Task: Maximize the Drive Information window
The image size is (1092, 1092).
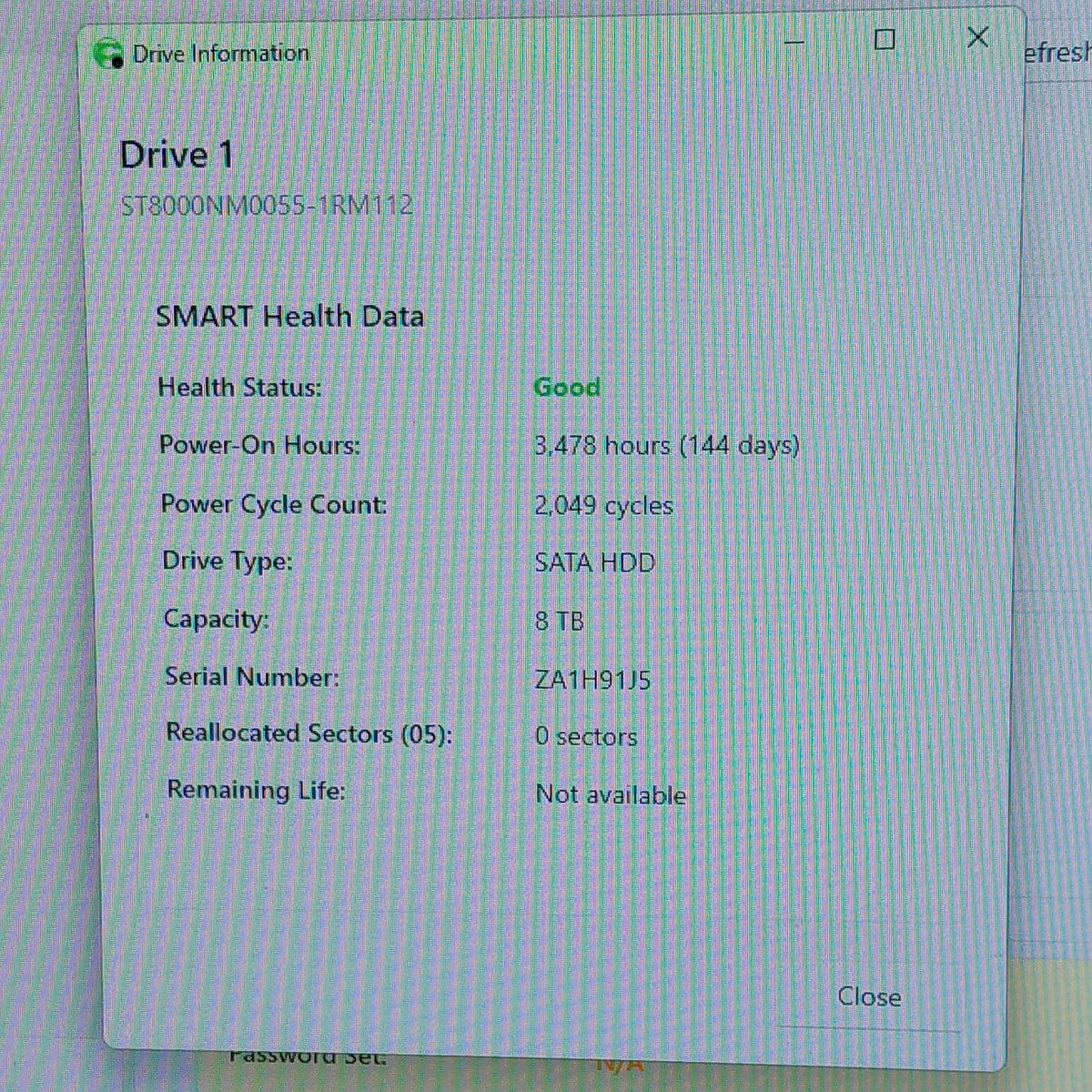Action: [884, 39]
